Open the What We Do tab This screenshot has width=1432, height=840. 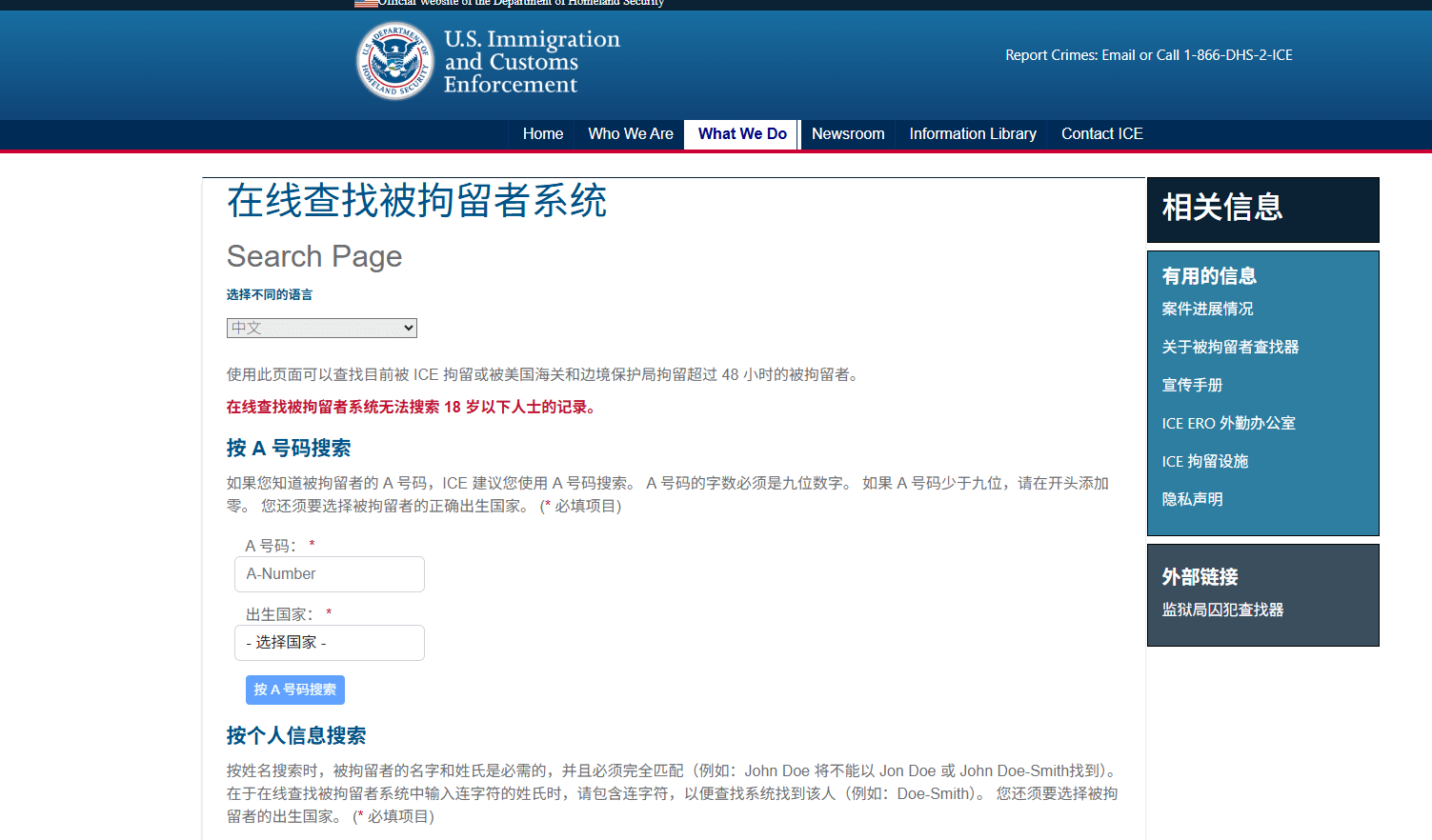742,134
